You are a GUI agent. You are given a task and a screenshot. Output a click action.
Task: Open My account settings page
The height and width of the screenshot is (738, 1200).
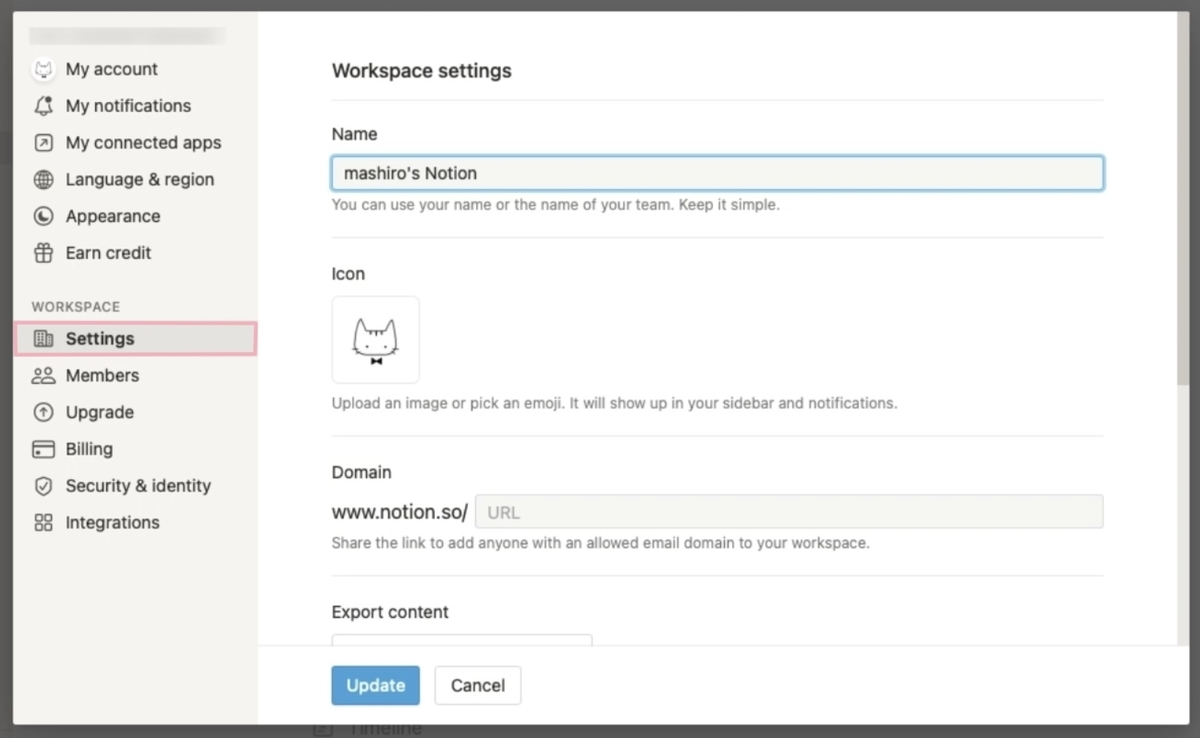[111, 69]
